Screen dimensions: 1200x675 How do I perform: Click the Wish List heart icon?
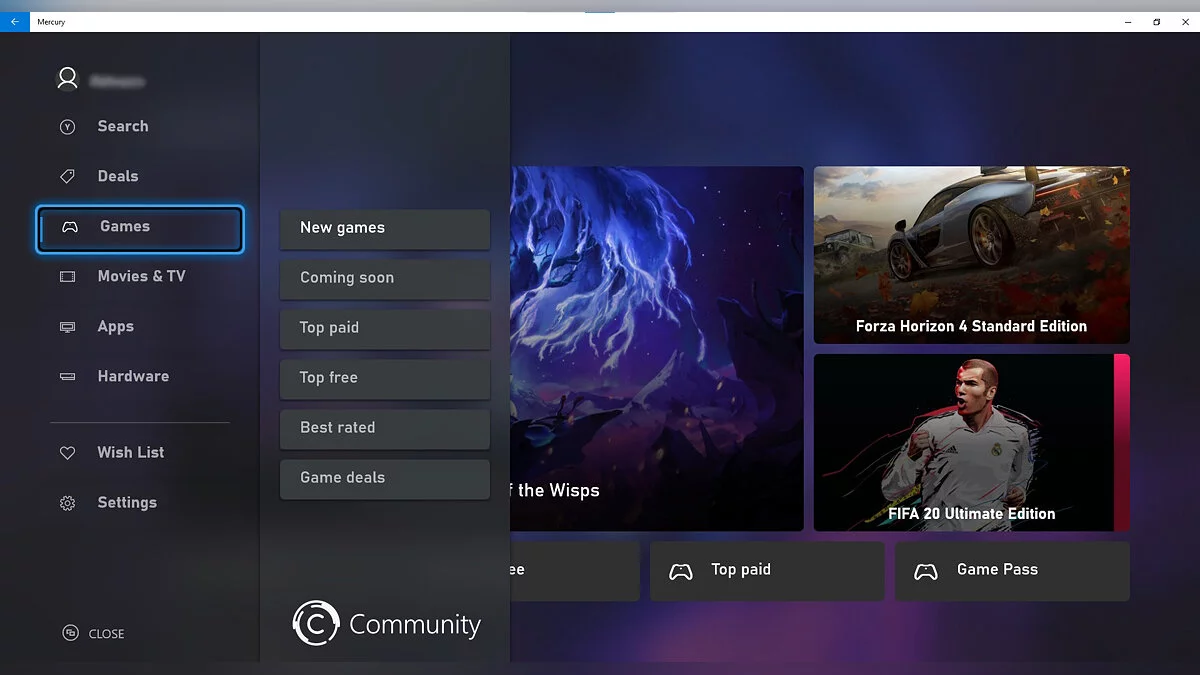[x=67, y=453]
